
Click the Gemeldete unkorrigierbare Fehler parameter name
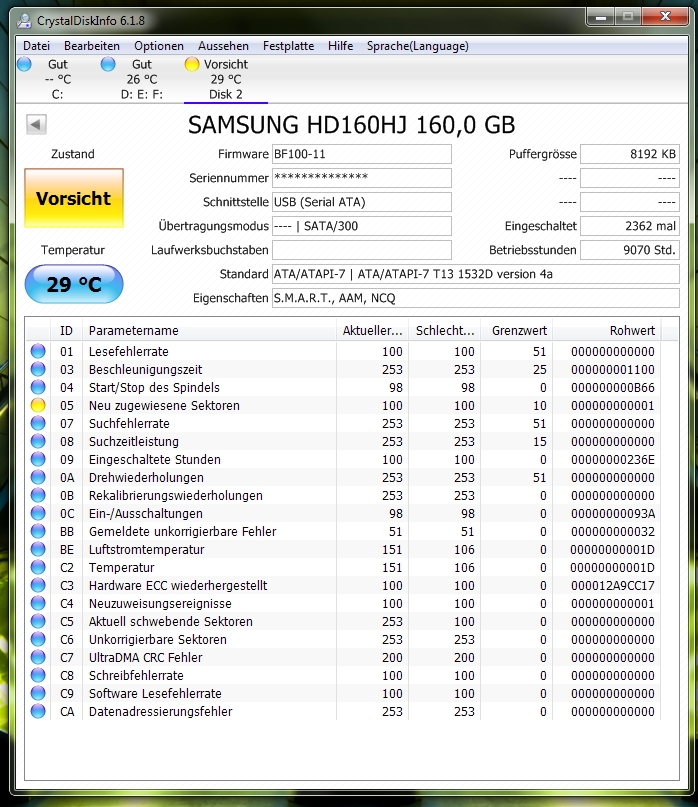[x=182, y=532]
